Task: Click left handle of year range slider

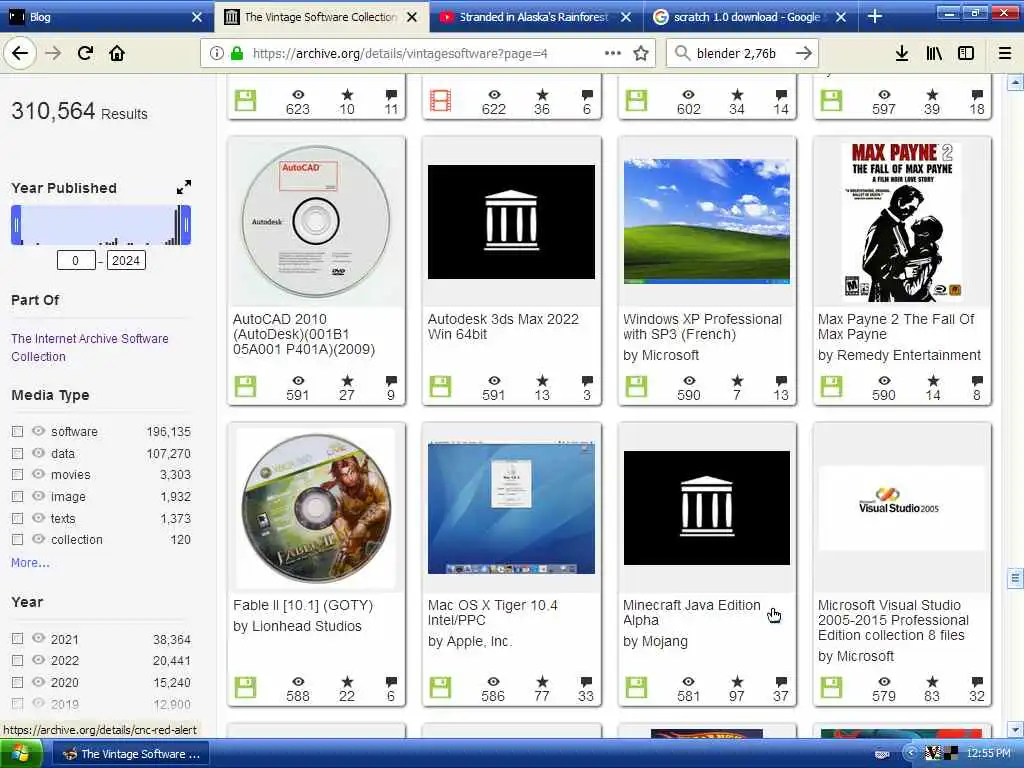Action: coord(16,225)
